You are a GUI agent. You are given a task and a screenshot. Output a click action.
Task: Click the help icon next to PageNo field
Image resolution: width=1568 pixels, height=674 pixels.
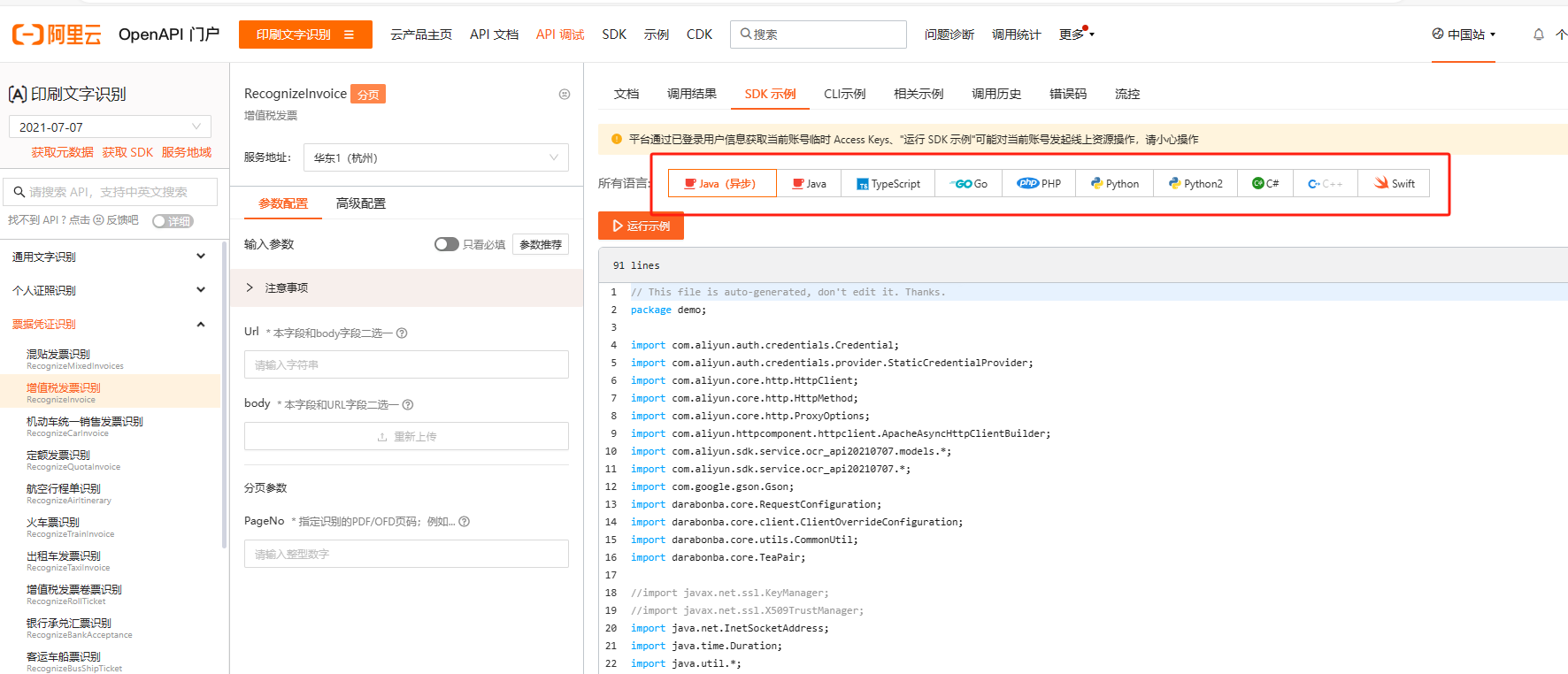click(465, 522)
